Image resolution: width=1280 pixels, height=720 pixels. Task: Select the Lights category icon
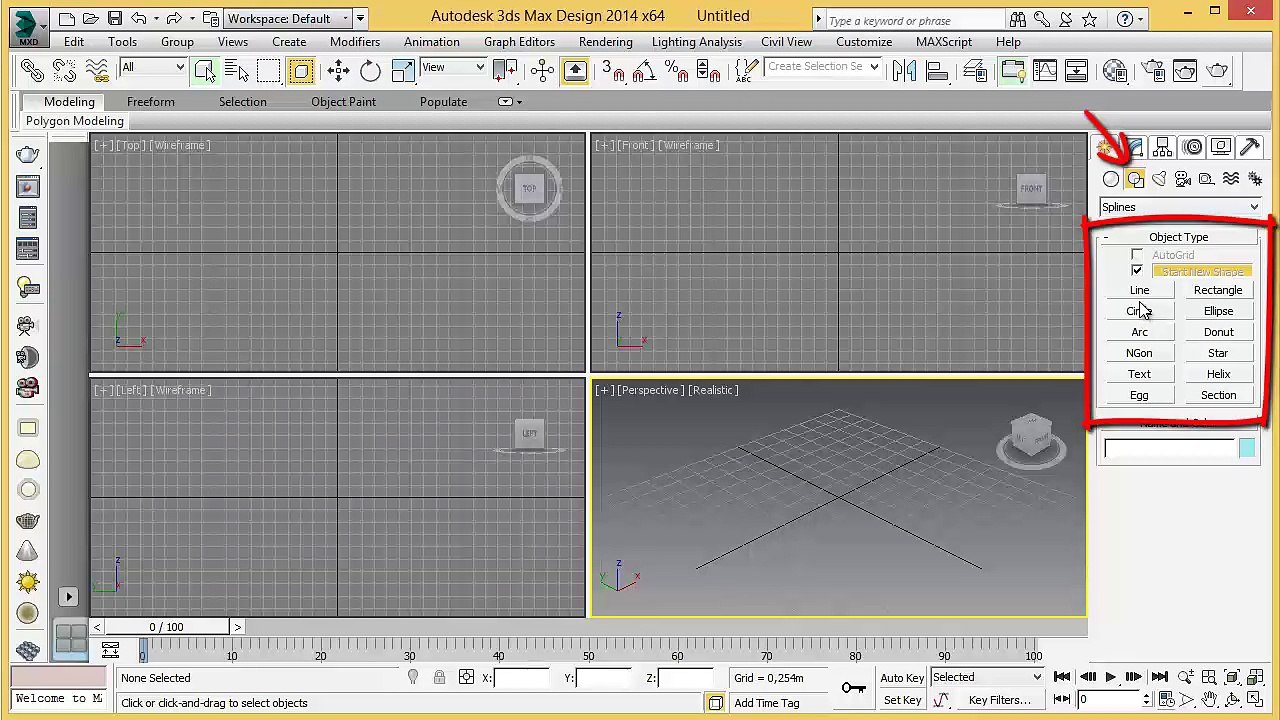coord(1159,179)
